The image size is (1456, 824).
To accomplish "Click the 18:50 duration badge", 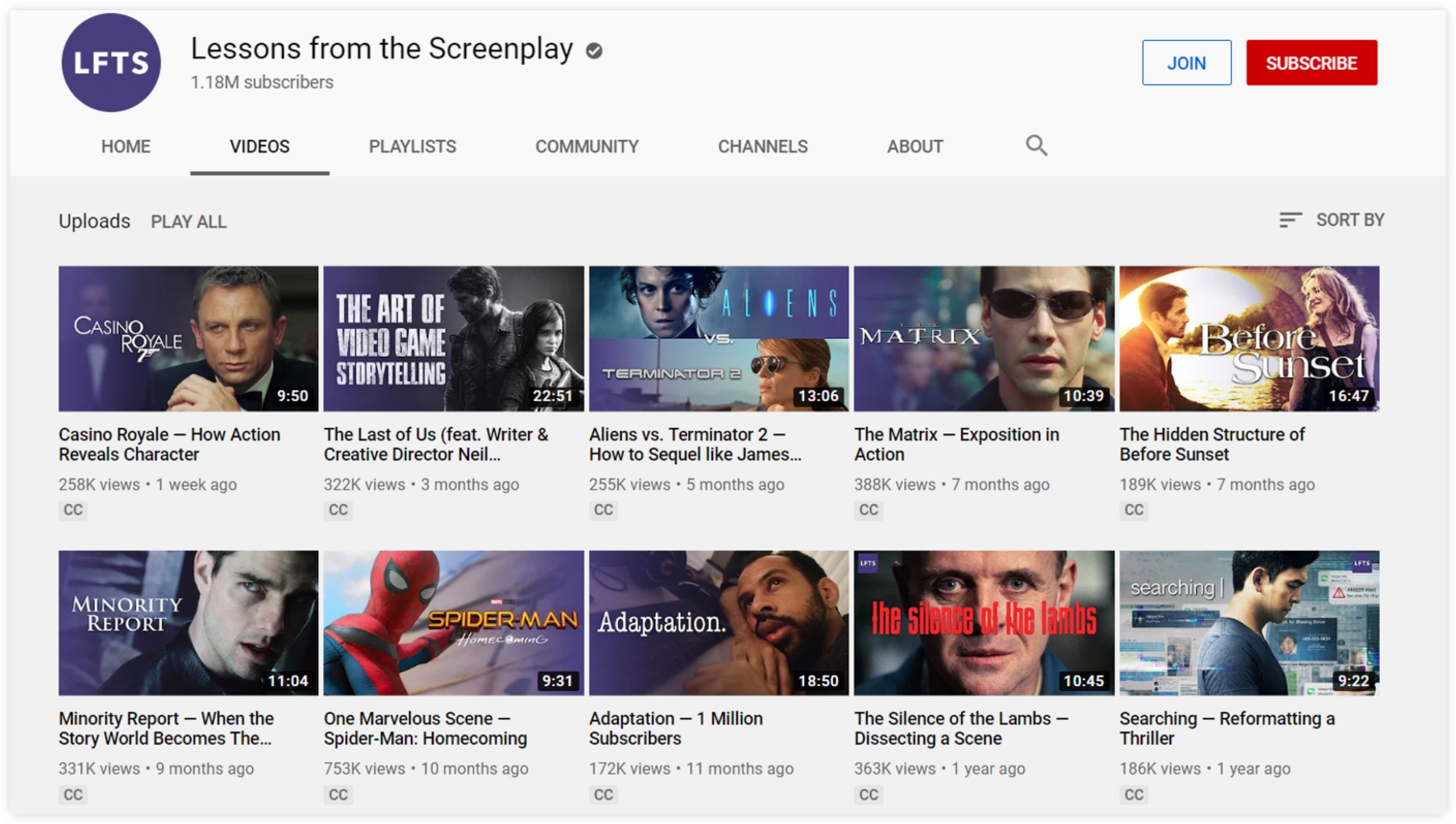I will (818, 680).
